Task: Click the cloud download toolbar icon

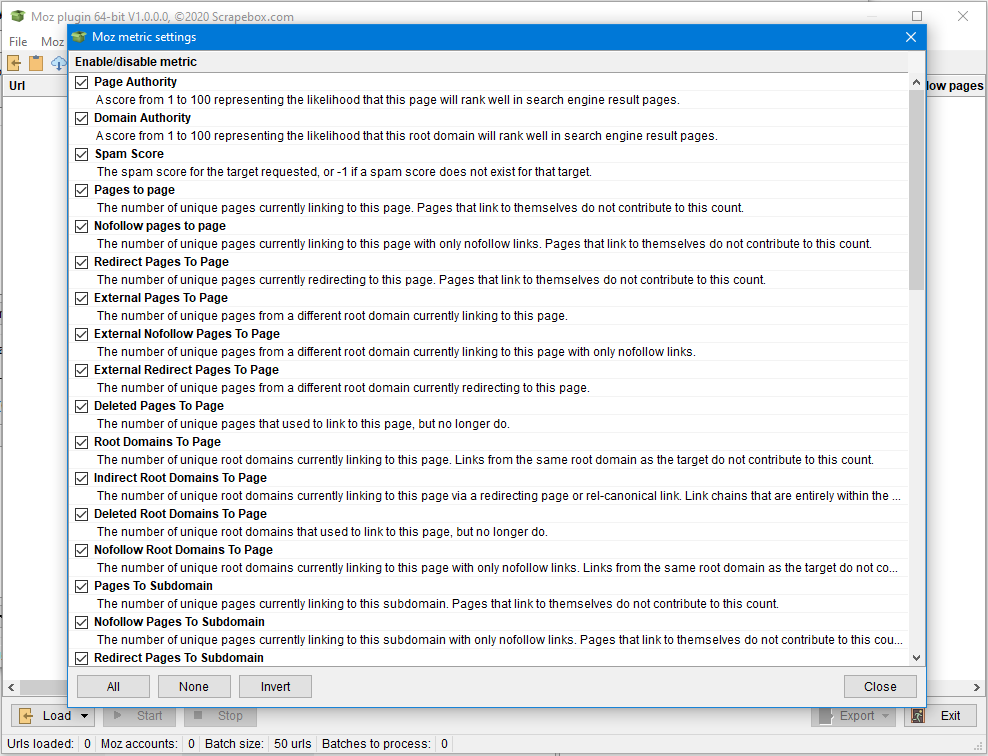Action: [59, 62]
